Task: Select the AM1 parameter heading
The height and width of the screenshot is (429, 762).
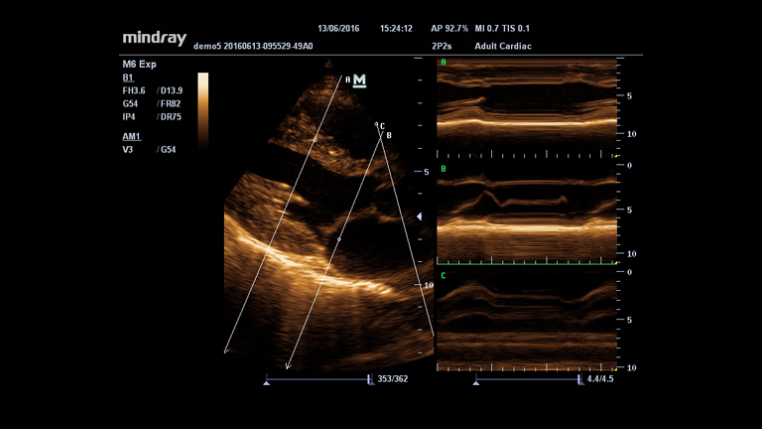Action: tap(130, 135)
